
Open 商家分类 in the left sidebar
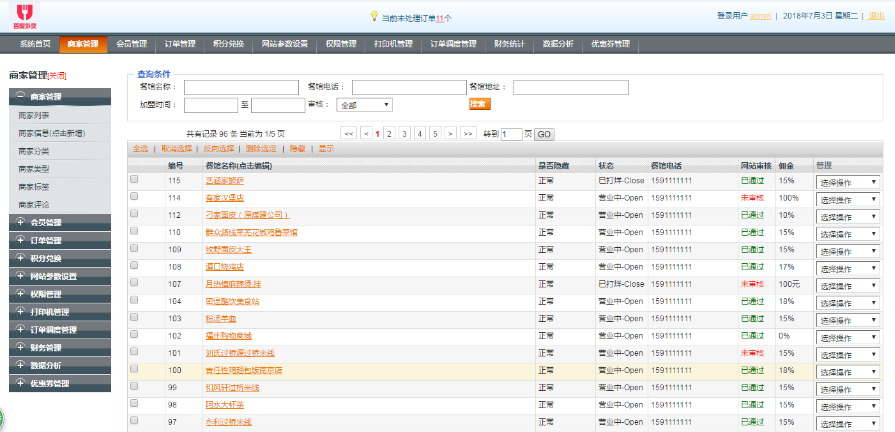coord(34,150)
